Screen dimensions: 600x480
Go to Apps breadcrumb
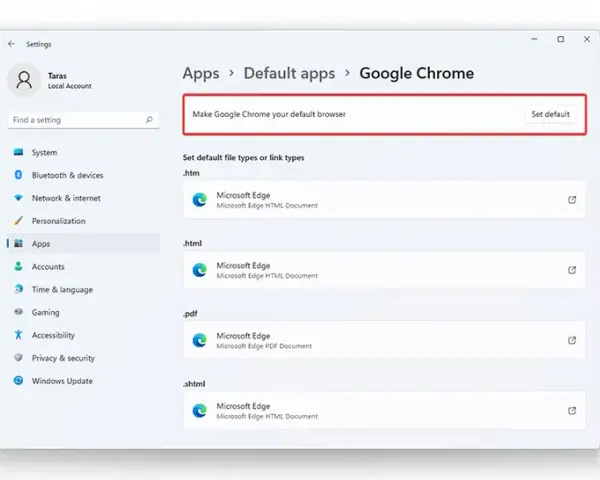(201, 73)
